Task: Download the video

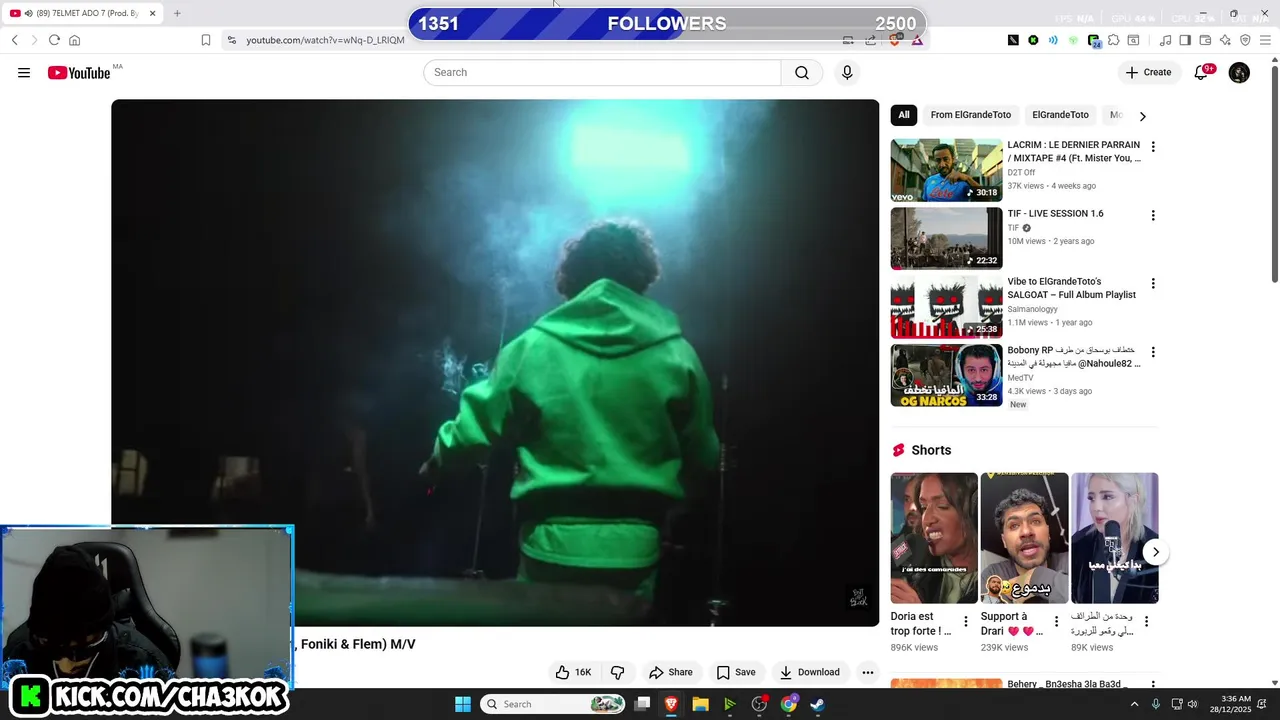Action: pyautogui.click(x=810, y=672)
